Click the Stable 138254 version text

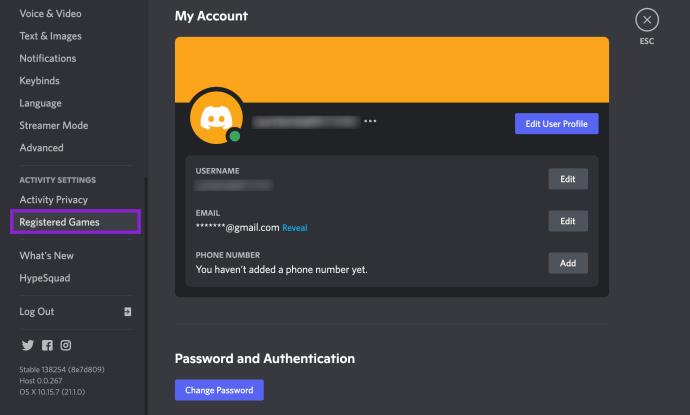click(x=62, y=370)
